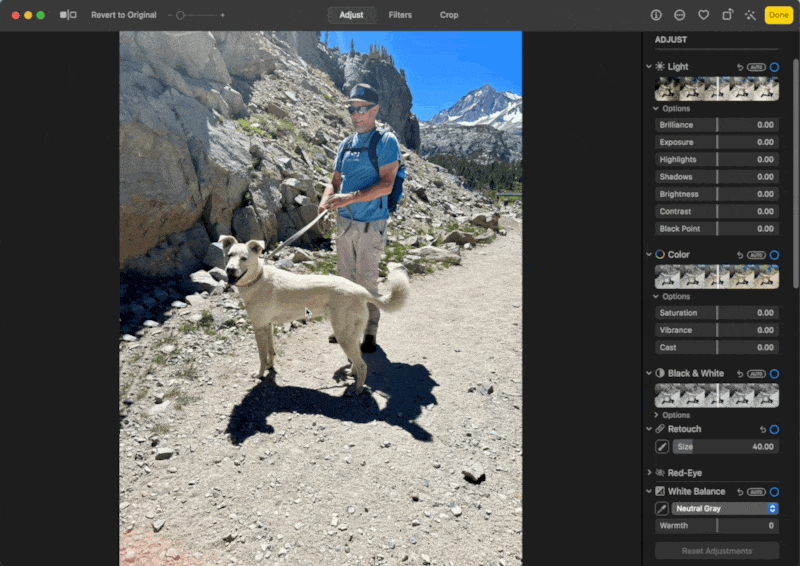This screenshot has width=800, height=566.
Task: Click the Exposure slider
Action: click(x=717, y=142)
